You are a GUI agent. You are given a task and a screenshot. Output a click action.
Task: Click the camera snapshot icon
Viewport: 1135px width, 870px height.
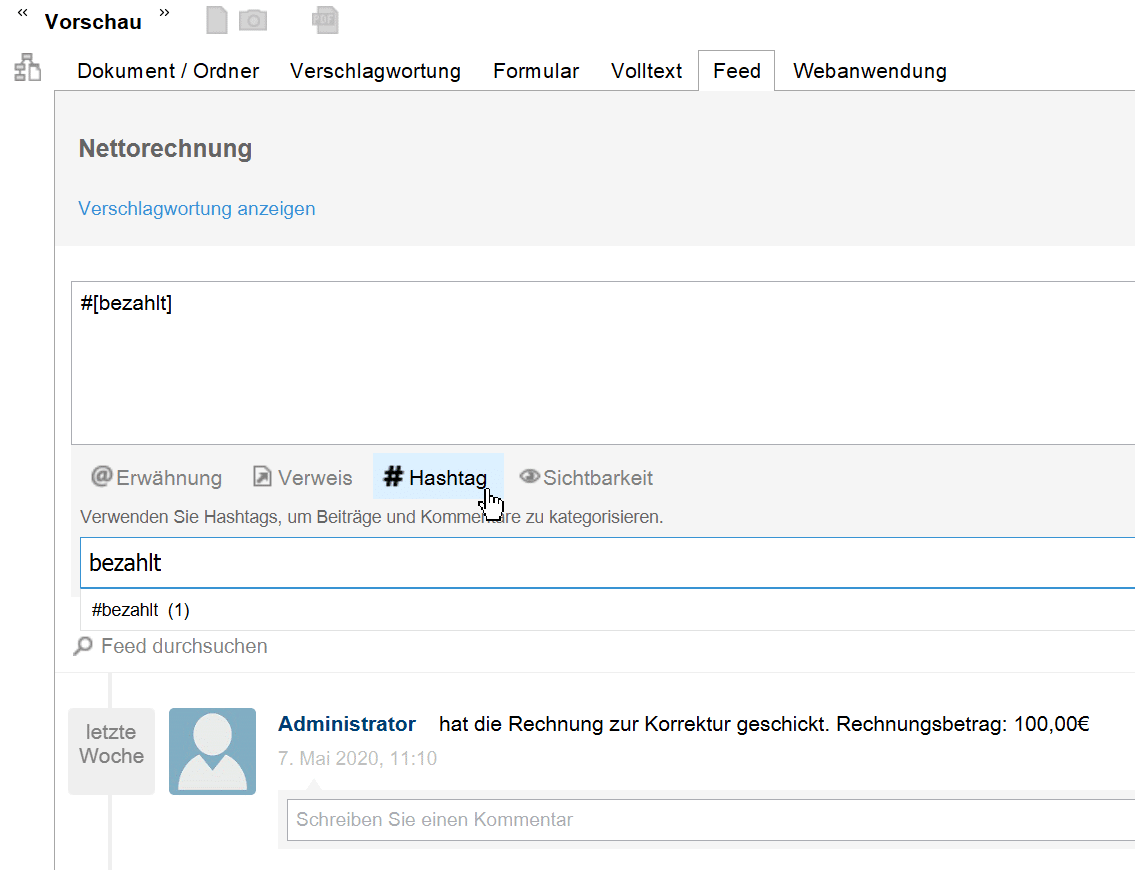[253, 19]
